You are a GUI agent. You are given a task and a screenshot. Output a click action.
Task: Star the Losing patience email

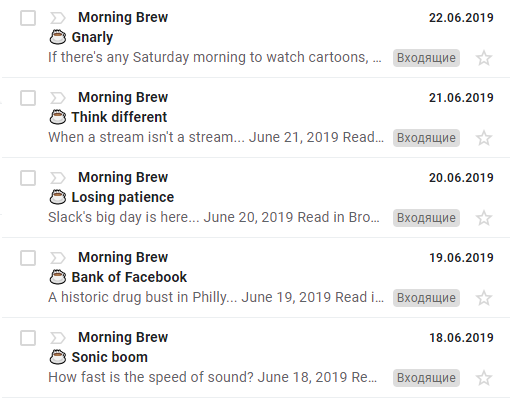coord(484,218)
